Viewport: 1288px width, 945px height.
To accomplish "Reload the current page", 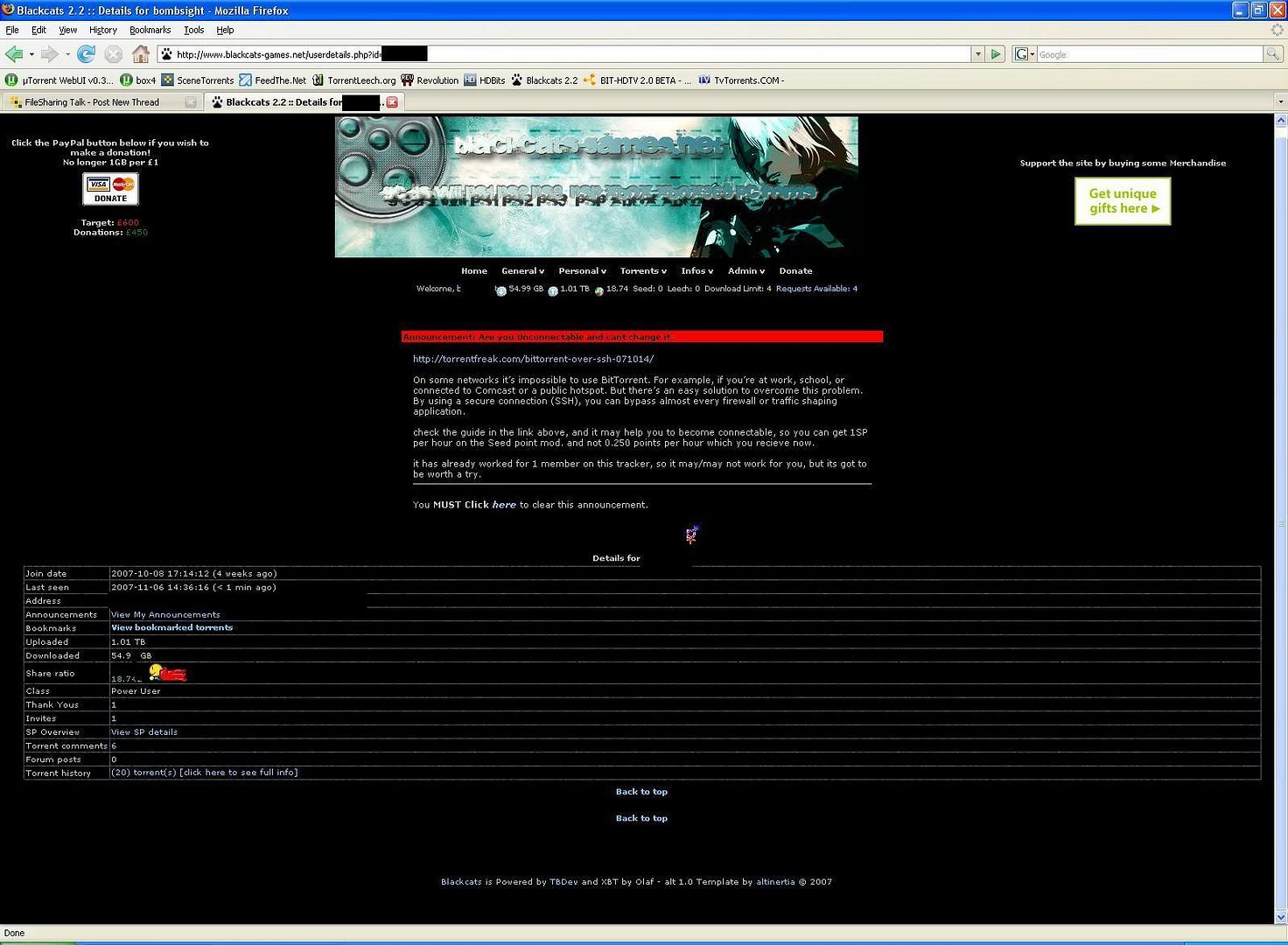I will coord(86,54).
